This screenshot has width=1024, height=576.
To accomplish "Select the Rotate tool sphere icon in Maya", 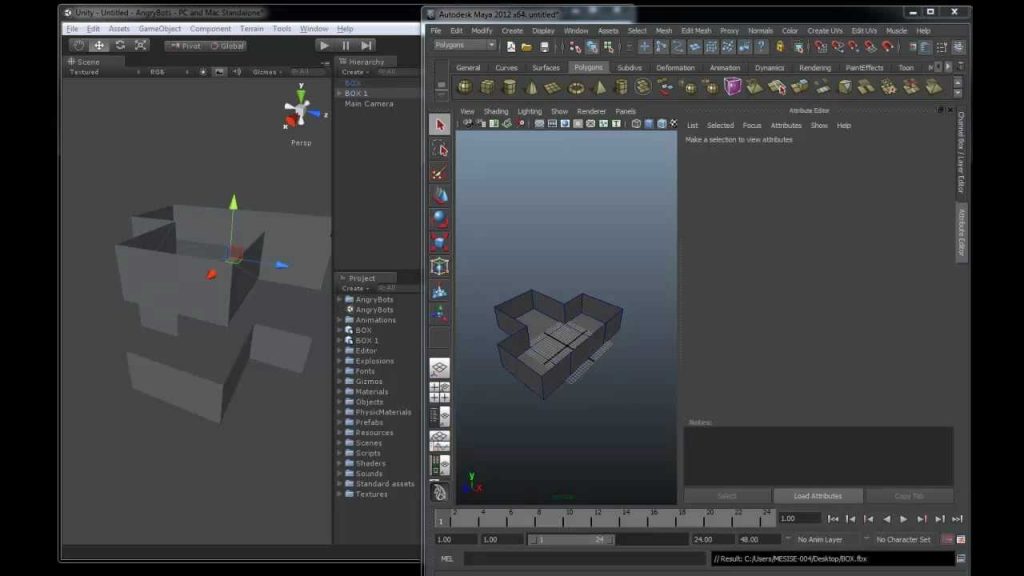I will point(440,219).
